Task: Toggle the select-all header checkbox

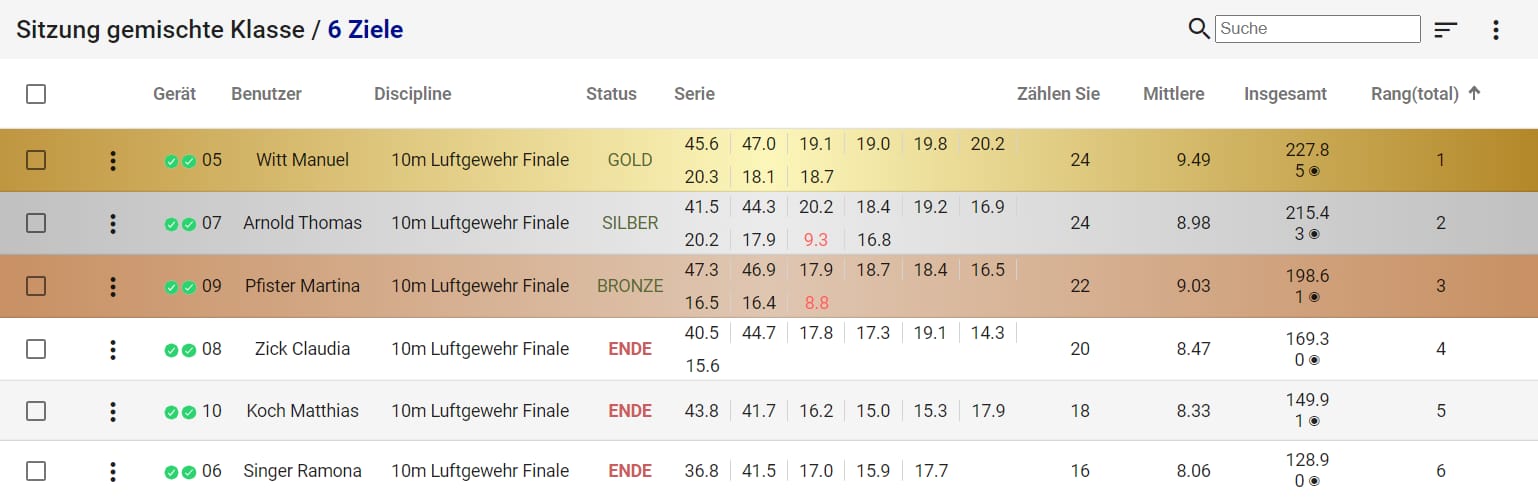Action: tap(36, 94)
